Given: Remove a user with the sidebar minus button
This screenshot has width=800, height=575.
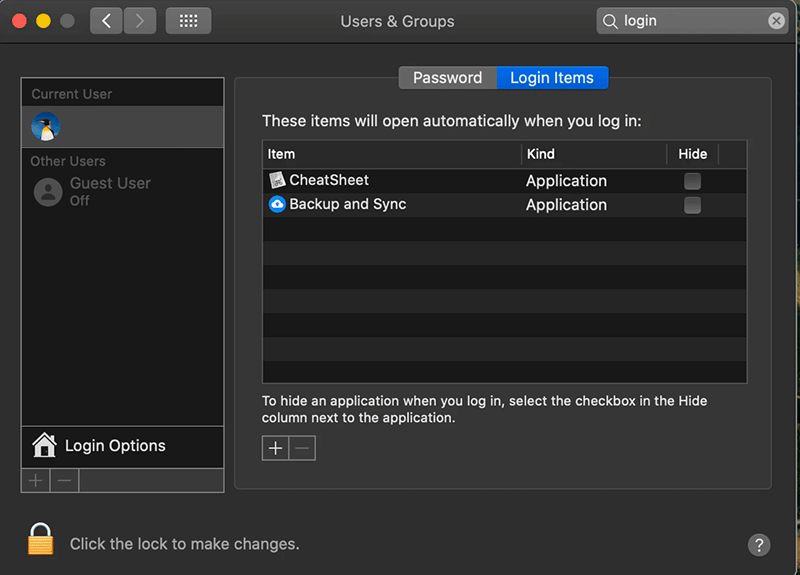Looking at the screenshot, I should point(64,481).
